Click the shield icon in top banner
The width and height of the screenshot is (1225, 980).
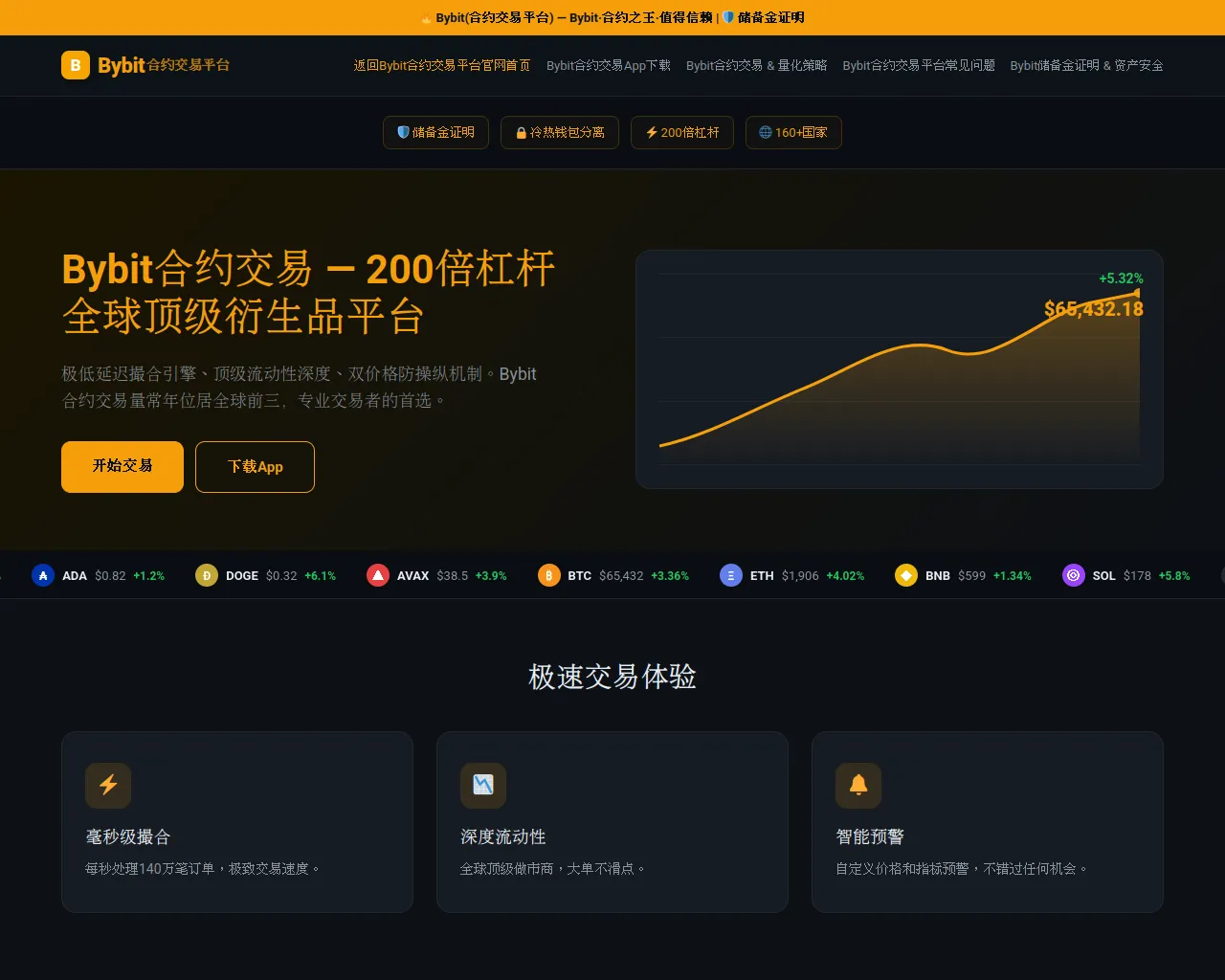click(x=728, y=17)
